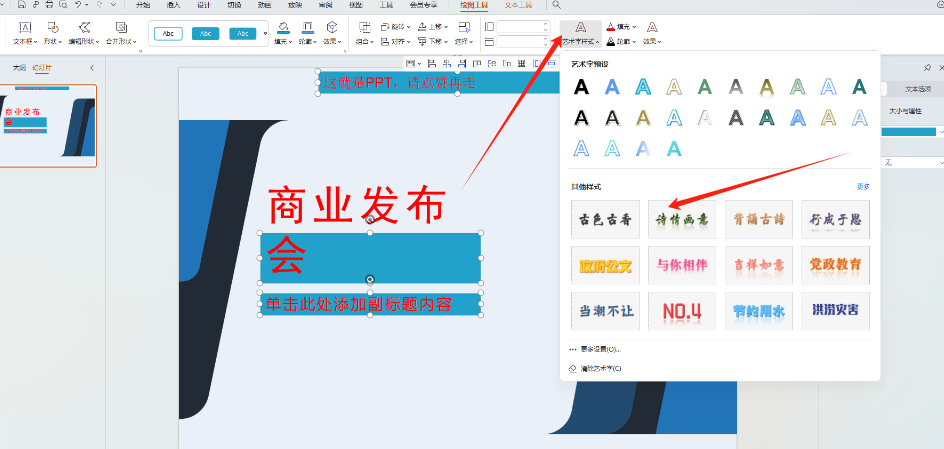Choose the NO.4 WordArt style

(x=682, y=311)
